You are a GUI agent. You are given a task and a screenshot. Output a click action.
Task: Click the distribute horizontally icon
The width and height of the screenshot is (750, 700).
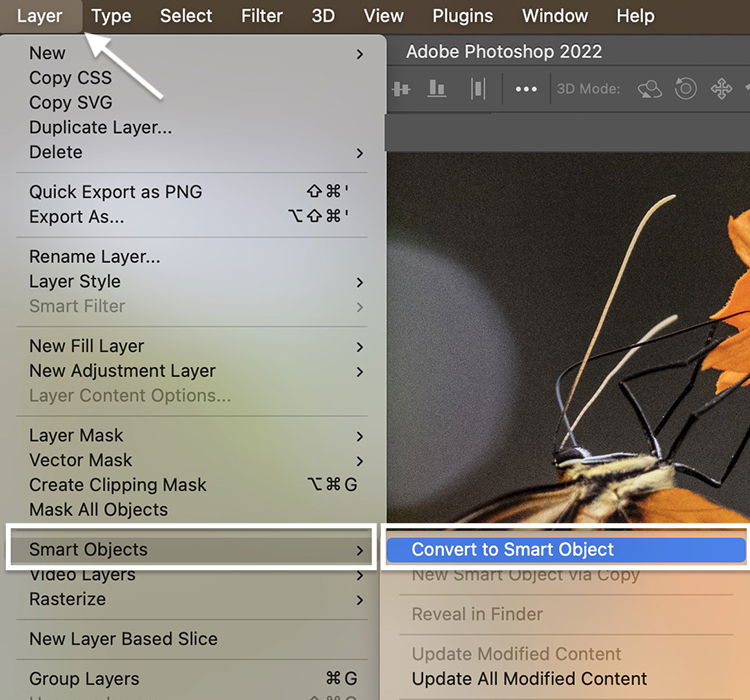click(x=478, y=89)
